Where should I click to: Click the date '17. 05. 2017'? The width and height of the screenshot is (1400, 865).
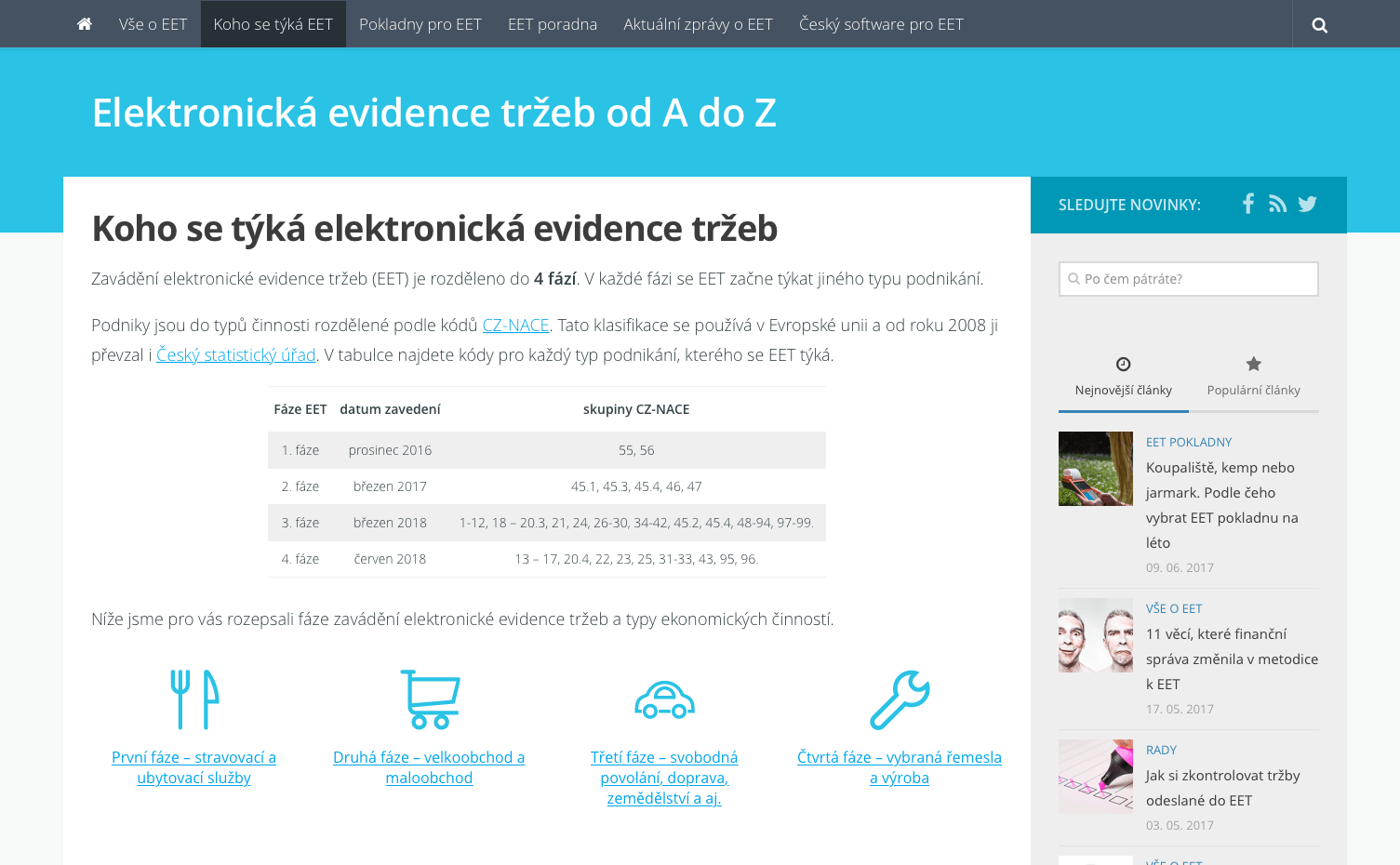1180,709
